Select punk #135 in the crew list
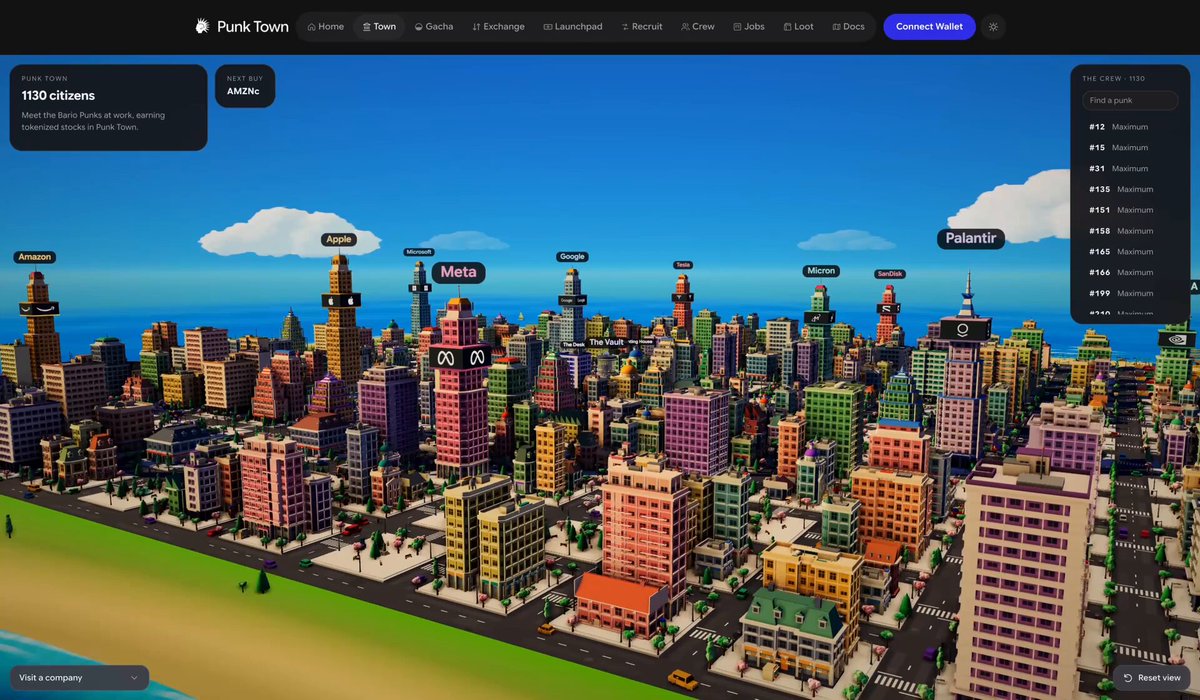 pyautogui.click(x=1130, y=190)
